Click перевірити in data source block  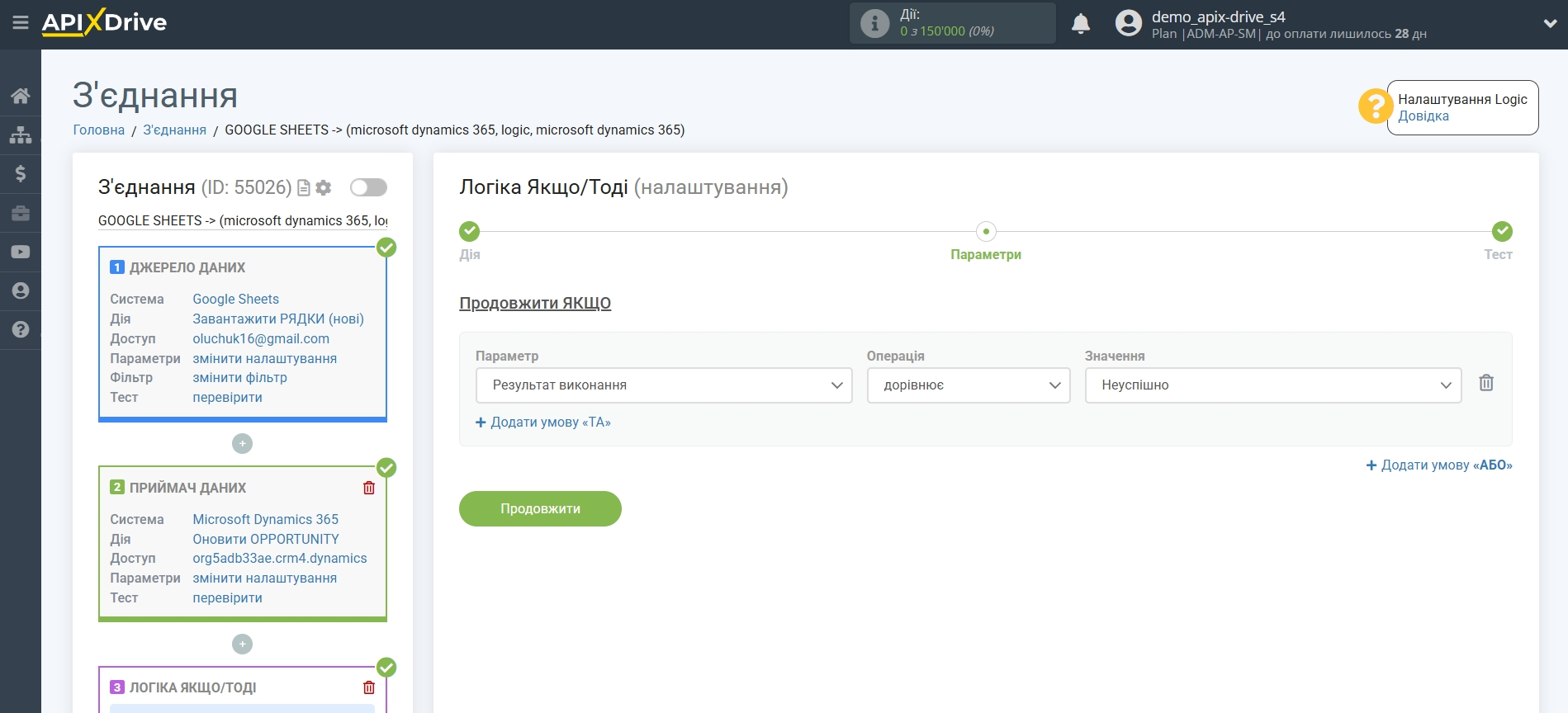[228, 398]
